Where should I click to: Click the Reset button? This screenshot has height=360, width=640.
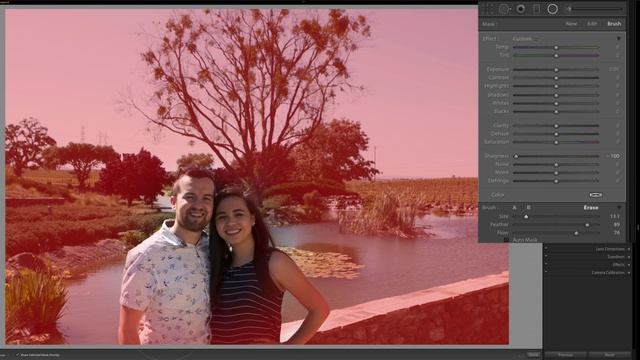tap(610, 355)
